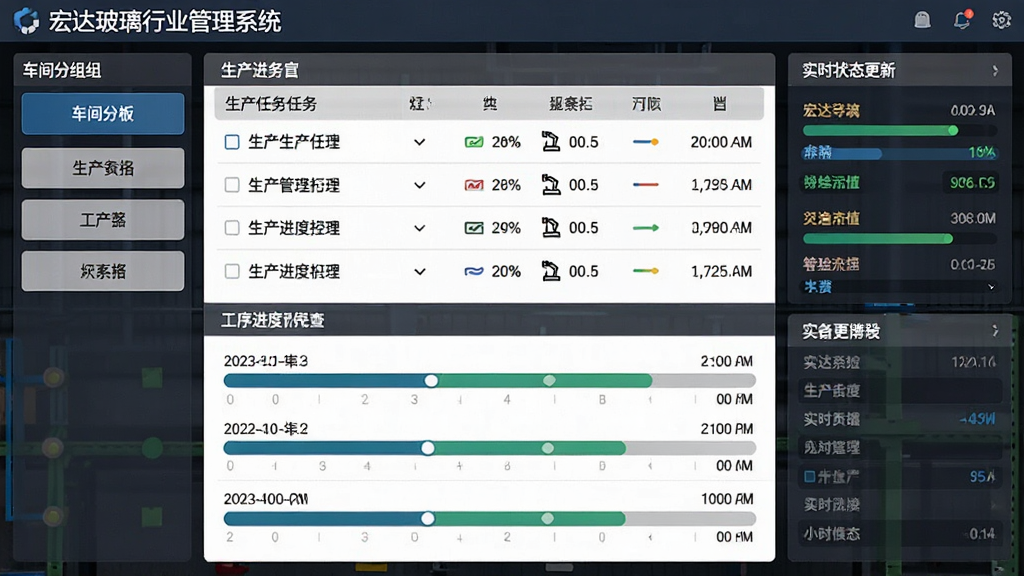
Task: Click the 1000 AM label above third bar
Action: coord(726,499)
